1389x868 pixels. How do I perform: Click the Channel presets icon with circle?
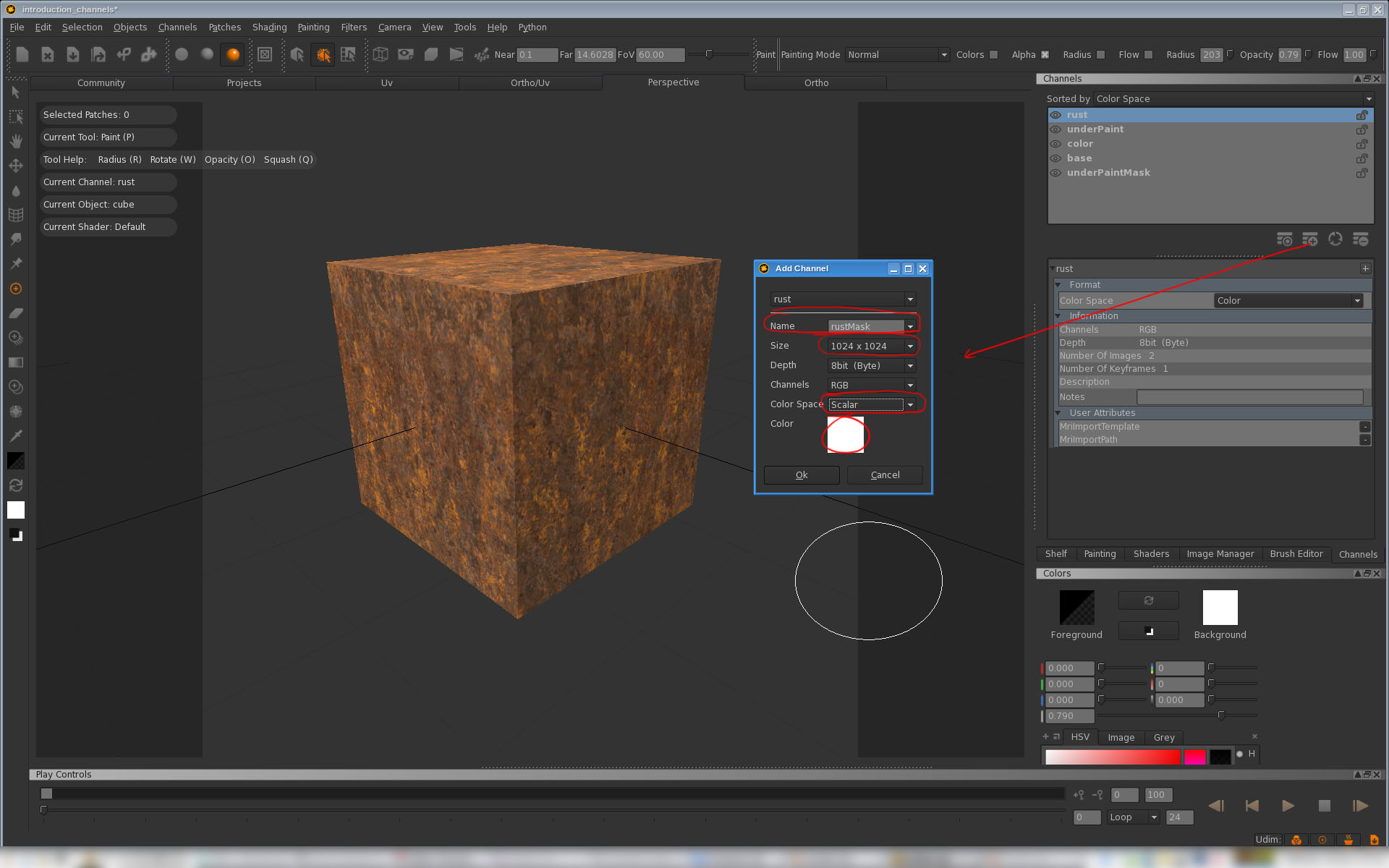(x=1285, y=239)
